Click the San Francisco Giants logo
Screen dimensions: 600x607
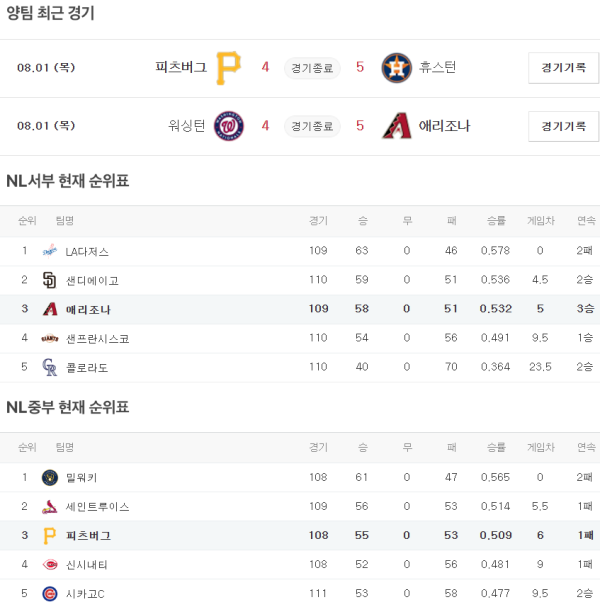point(50,338)
